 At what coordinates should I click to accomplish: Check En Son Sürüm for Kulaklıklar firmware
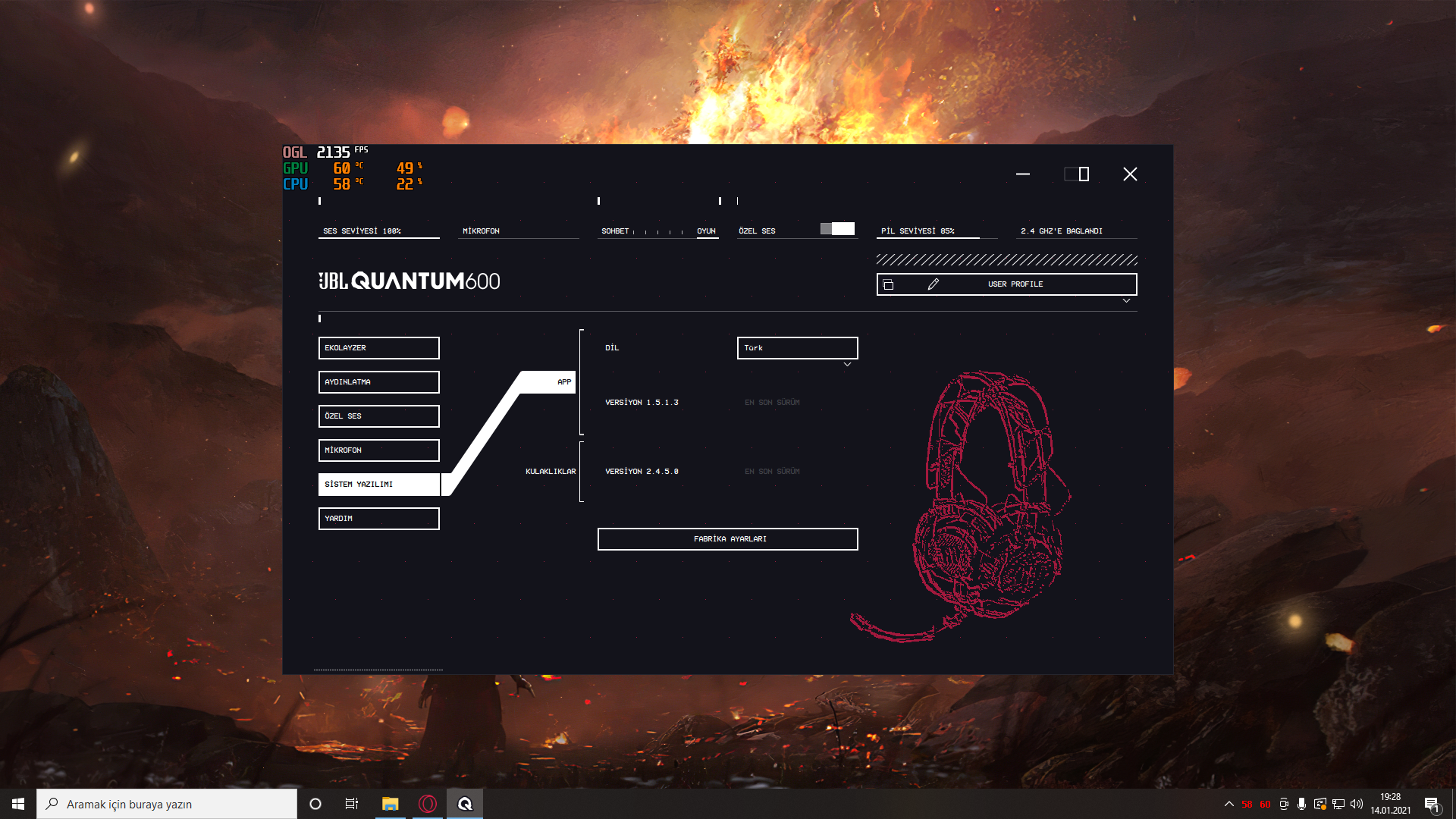click(x=772, y=472)
